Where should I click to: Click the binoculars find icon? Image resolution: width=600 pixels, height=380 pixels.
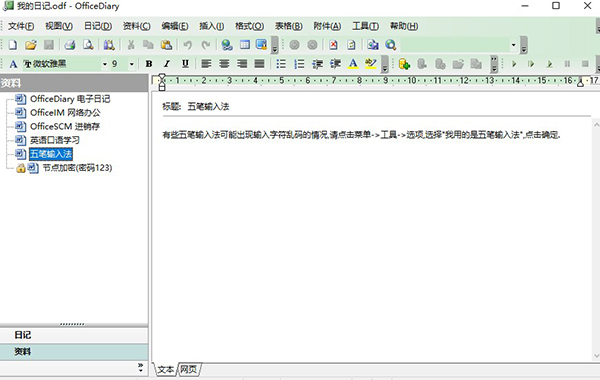point(109,45)
